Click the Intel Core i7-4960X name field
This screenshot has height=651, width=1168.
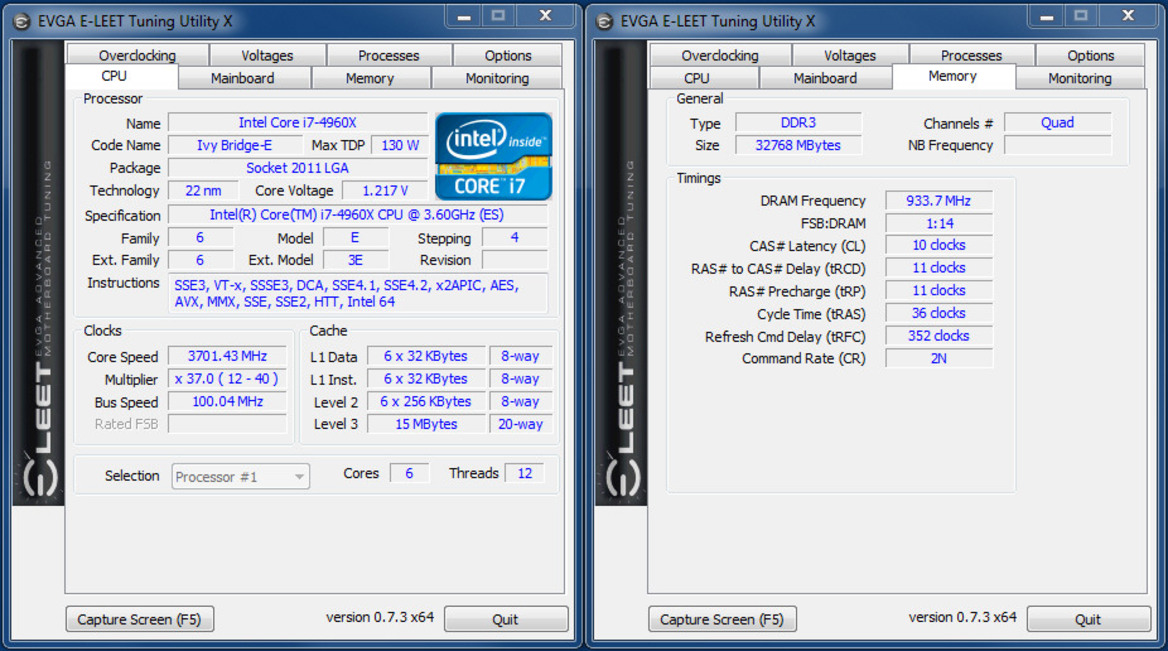point(298,123)
